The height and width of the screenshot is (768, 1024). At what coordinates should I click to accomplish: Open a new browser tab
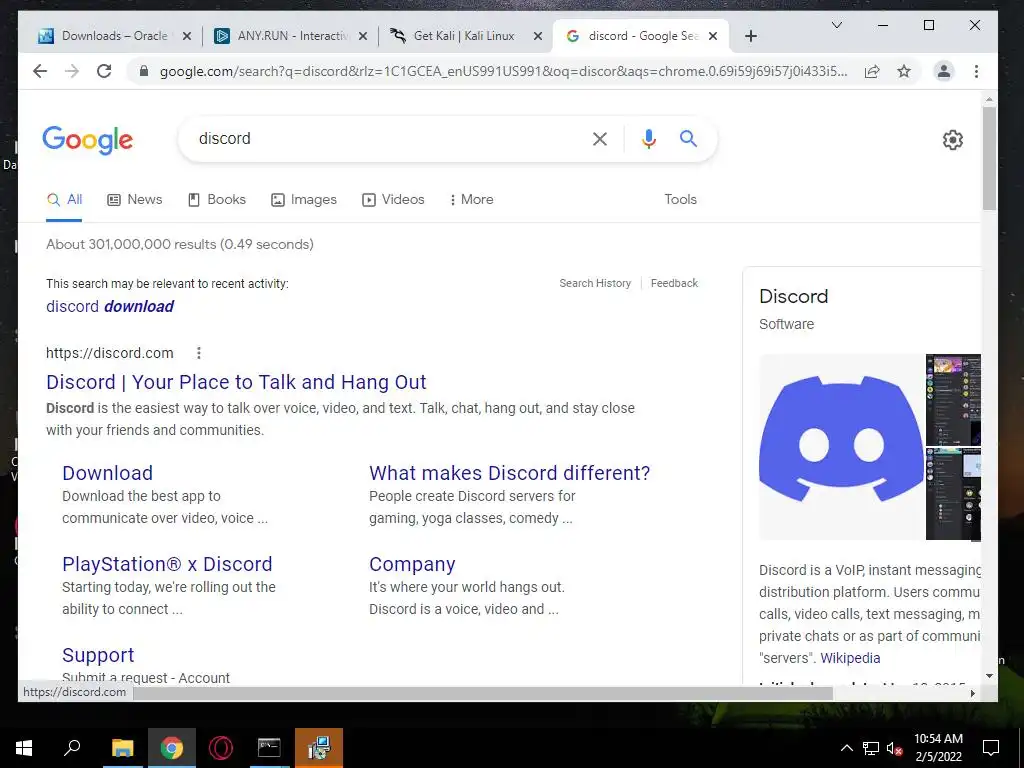click(751, 36)
